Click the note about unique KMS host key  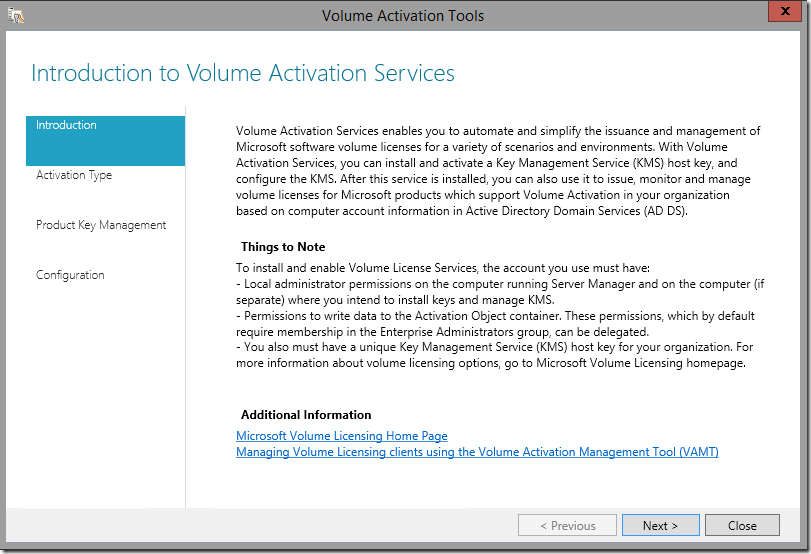(494, 355)
